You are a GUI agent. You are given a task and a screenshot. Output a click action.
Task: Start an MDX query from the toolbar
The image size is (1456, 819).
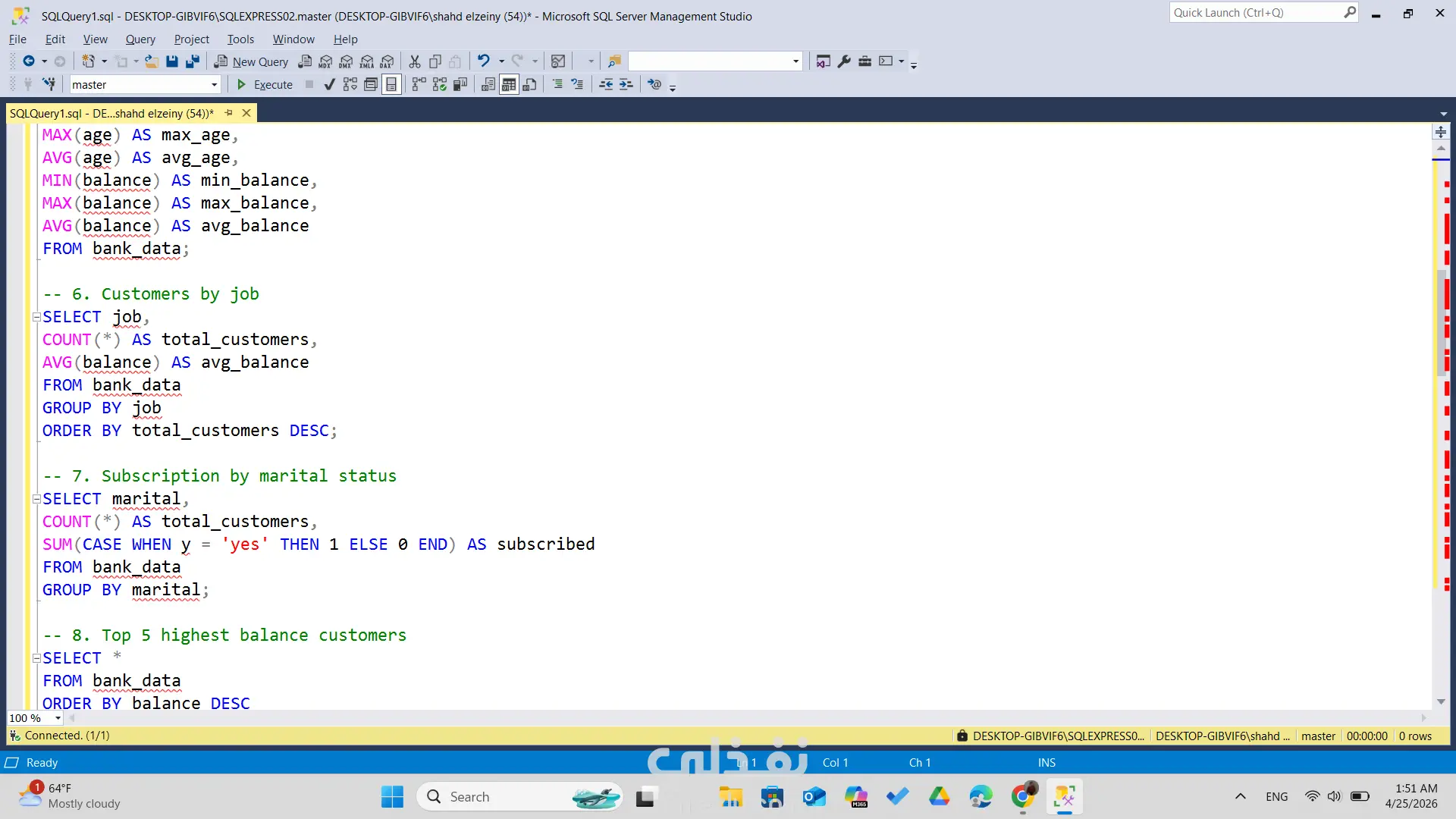[325, 61]
